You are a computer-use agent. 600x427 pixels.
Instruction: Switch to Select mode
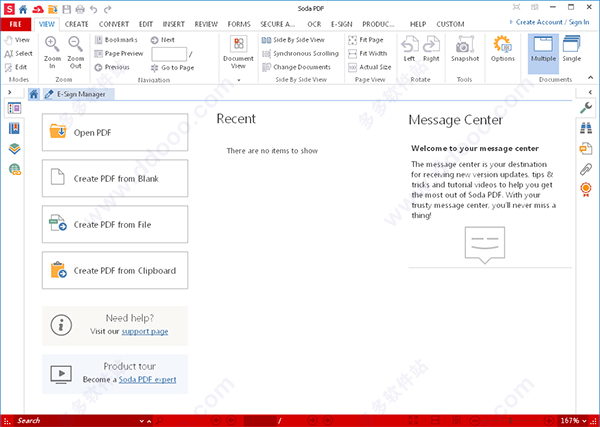click(x=18, y=54)
